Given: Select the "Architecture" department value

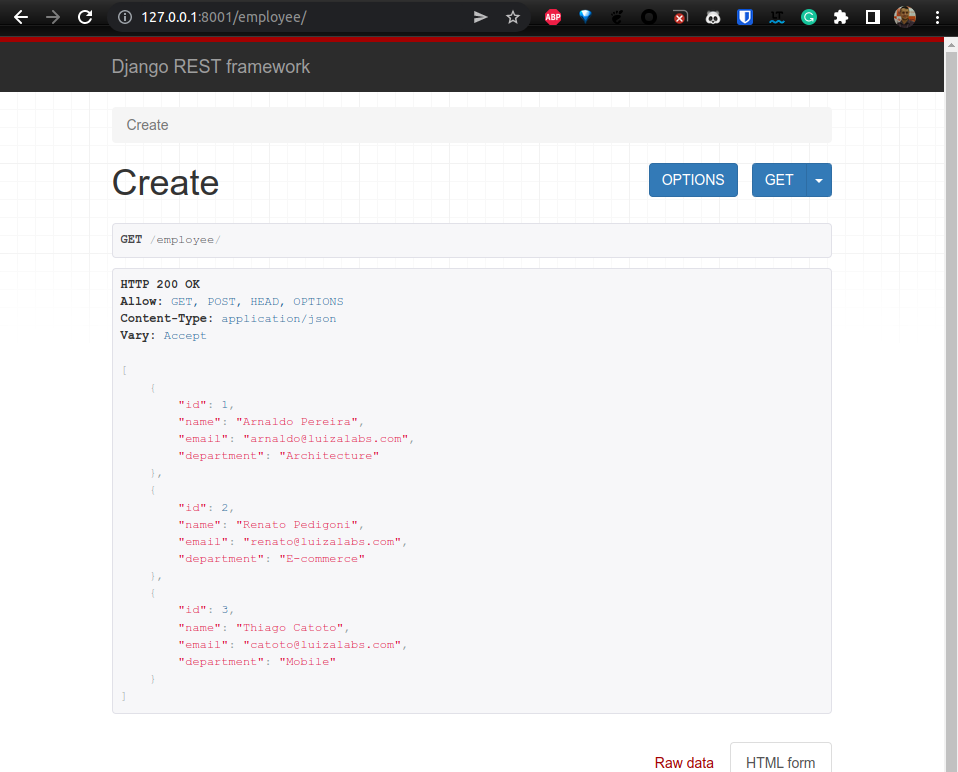Looking at the screenshot, I should pyautogui.click(x=329, y=456).
